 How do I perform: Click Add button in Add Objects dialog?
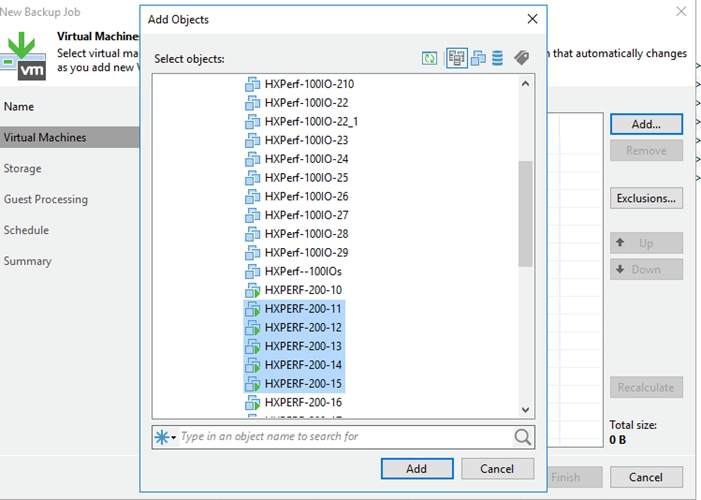coord(417,469)
